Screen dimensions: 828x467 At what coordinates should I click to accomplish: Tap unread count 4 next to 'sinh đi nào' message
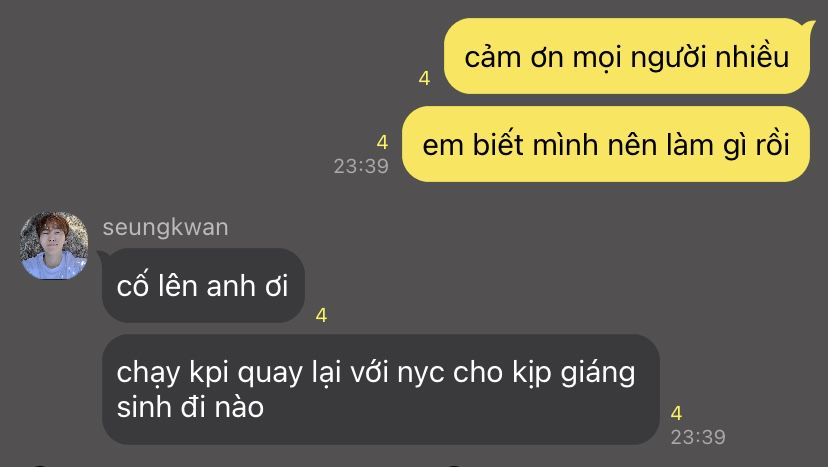tap(676, 413)
